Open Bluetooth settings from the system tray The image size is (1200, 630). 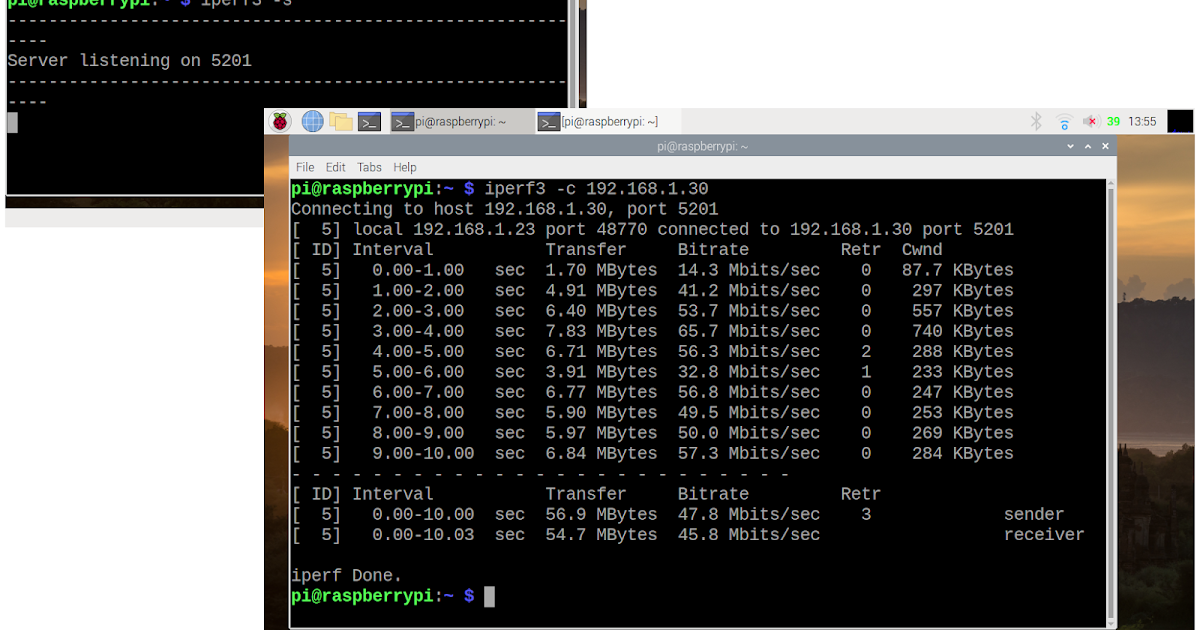pos(1035,121)
